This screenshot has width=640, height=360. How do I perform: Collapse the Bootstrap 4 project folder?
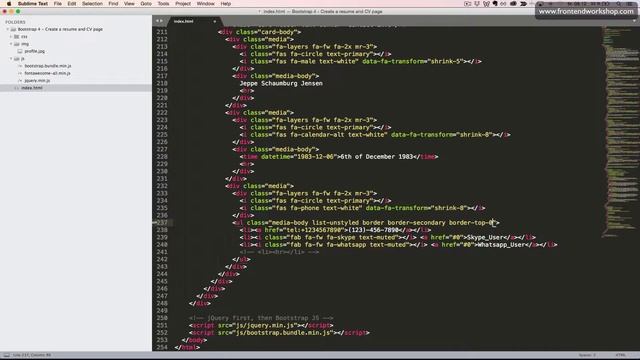coord(7,29)
